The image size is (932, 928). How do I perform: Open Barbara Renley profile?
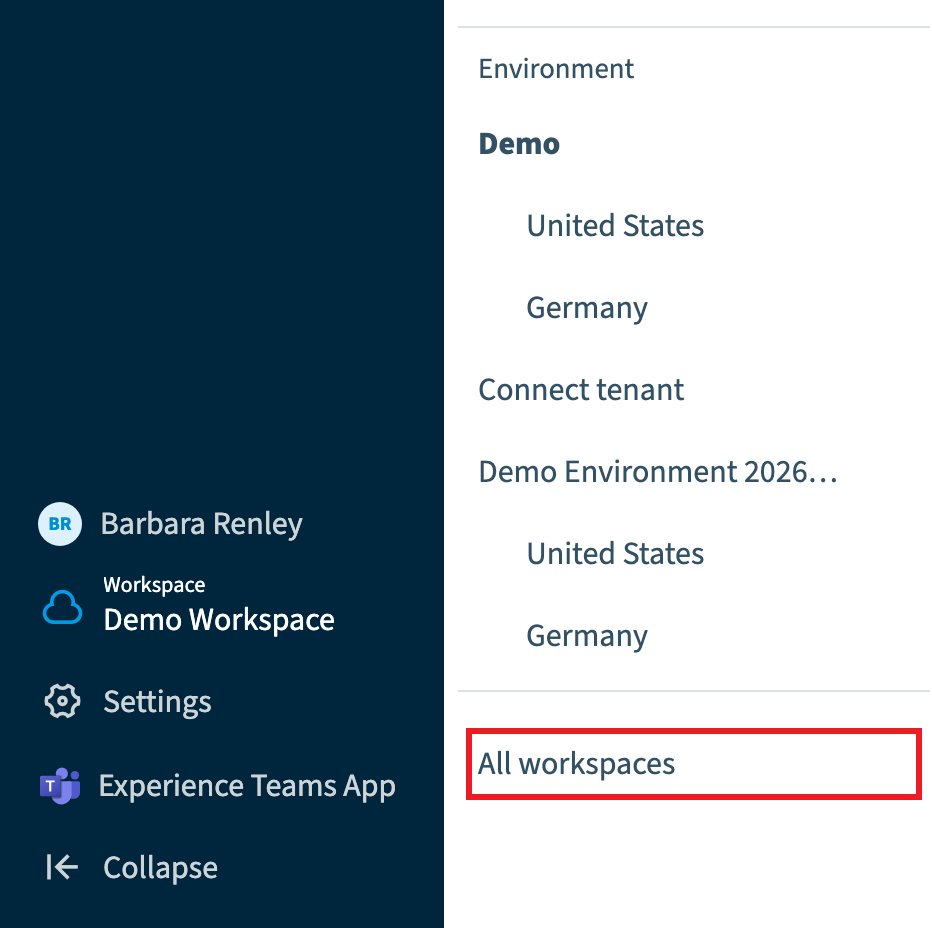coord(201,524)
